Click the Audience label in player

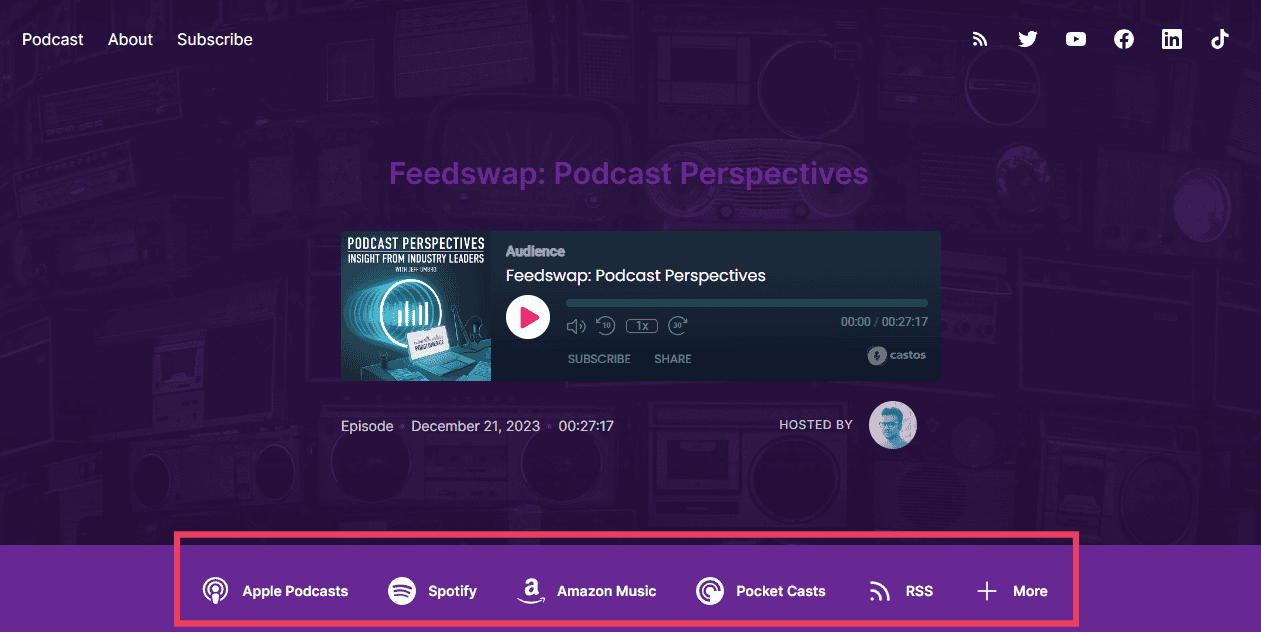(x=535, y=252)
